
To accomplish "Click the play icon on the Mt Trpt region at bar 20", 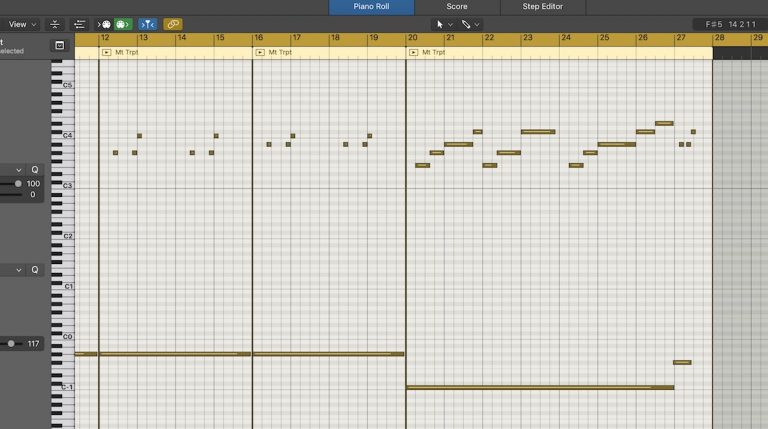I will [413, 52].
